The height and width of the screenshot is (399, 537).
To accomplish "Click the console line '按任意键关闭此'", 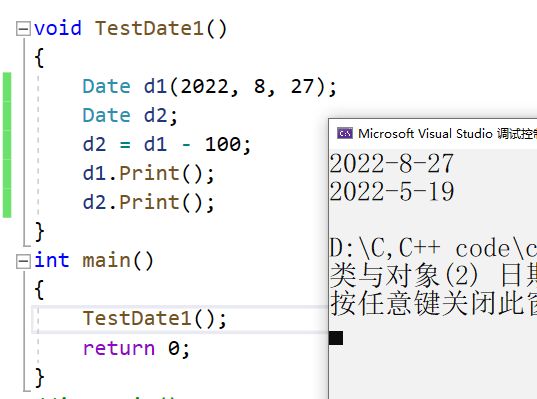I will 433,303.
